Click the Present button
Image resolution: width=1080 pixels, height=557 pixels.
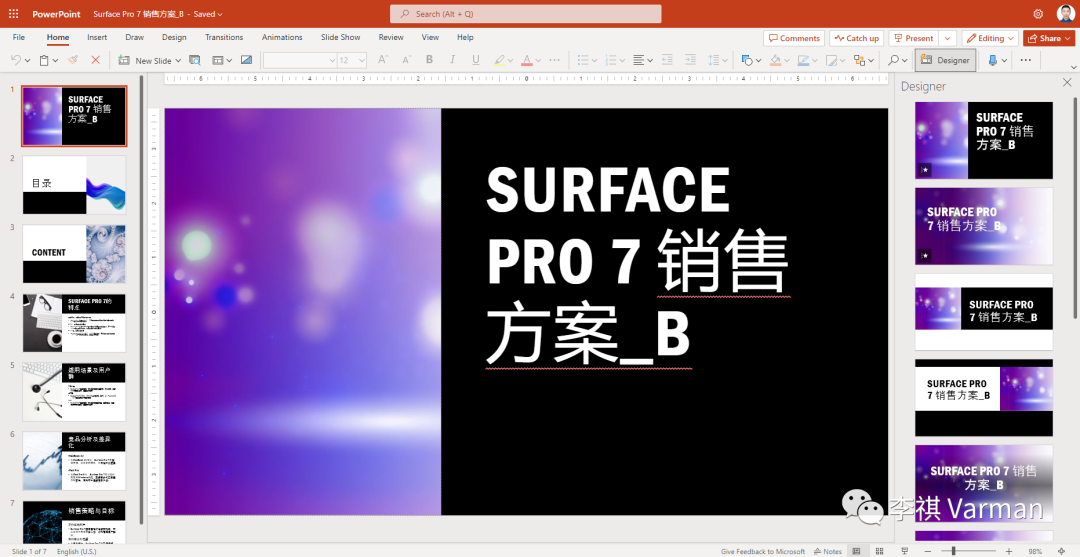tap(914, 39)
